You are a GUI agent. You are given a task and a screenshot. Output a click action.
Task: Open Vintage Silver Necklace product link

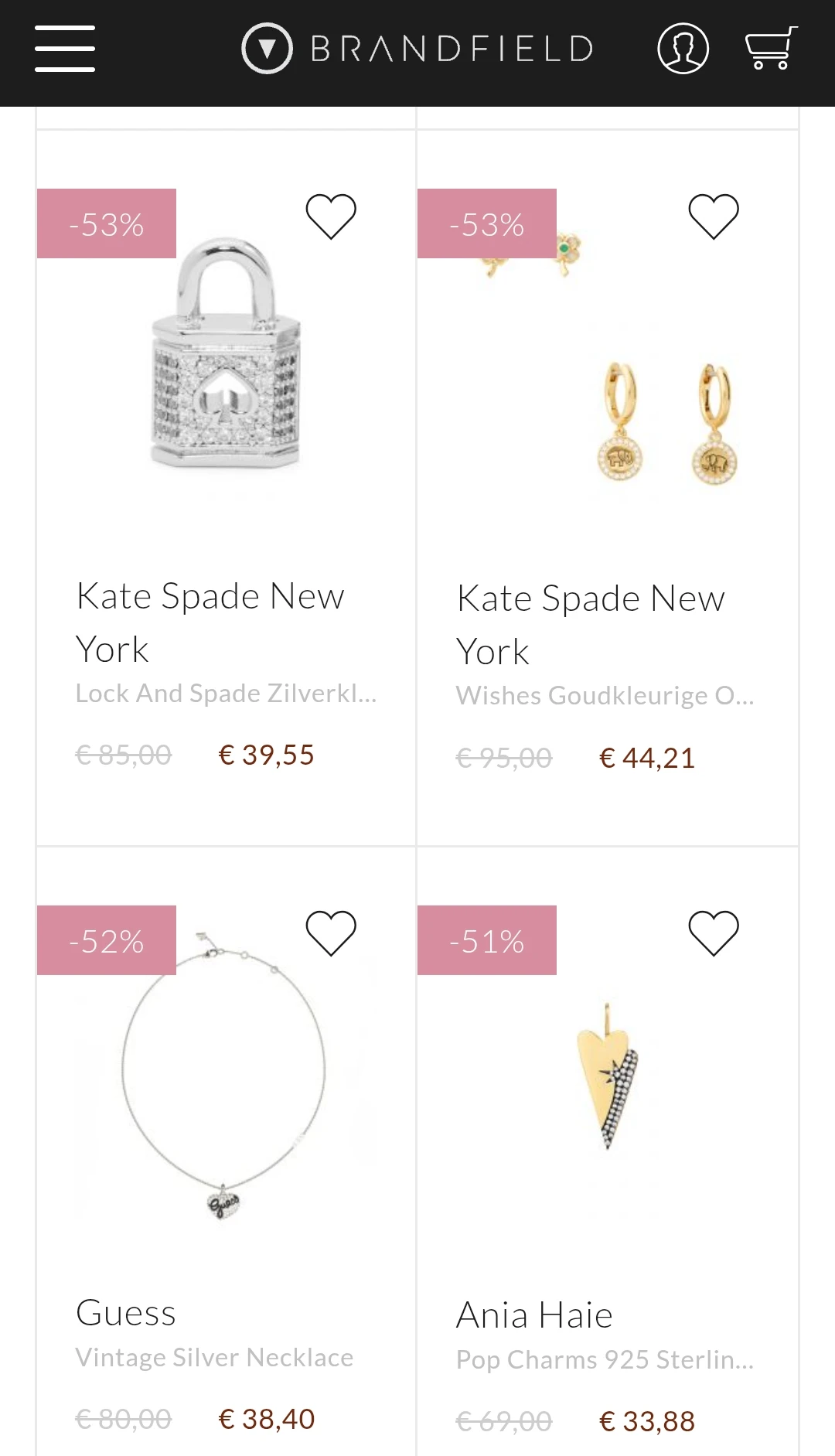214,1358
